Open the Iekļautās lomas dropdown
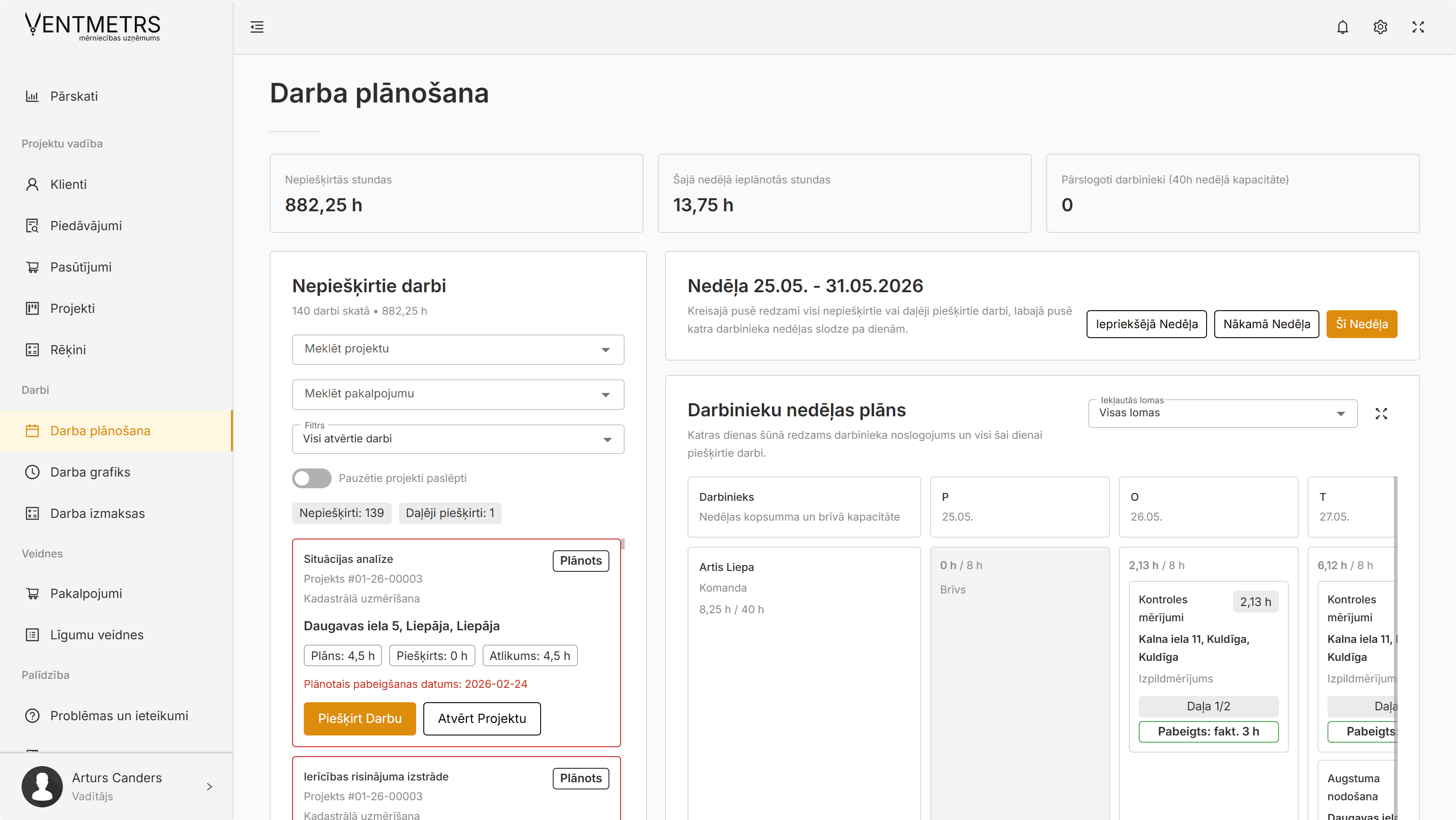The height and width of the screenshot is (820, 1456). pyautogui.click(x=1223, y=414)
